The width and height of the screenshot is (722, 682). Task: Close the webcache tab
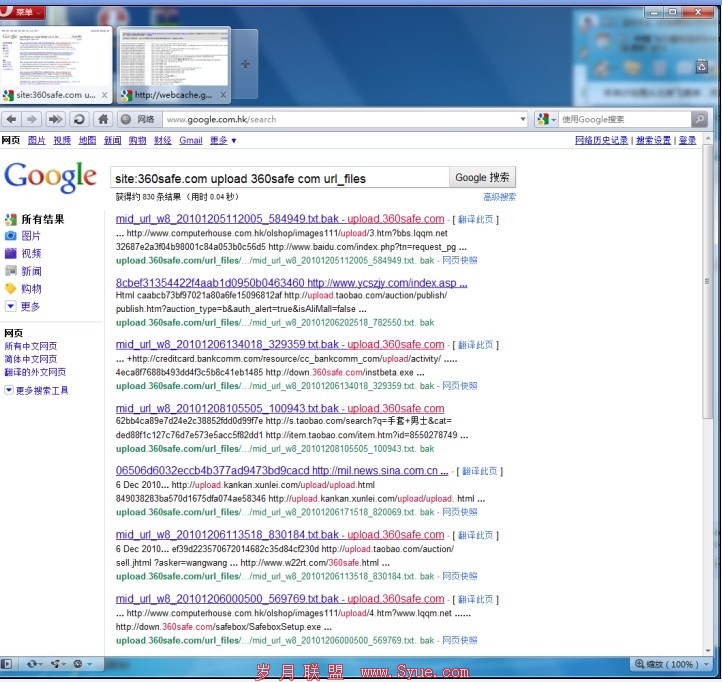click(223, 95)
